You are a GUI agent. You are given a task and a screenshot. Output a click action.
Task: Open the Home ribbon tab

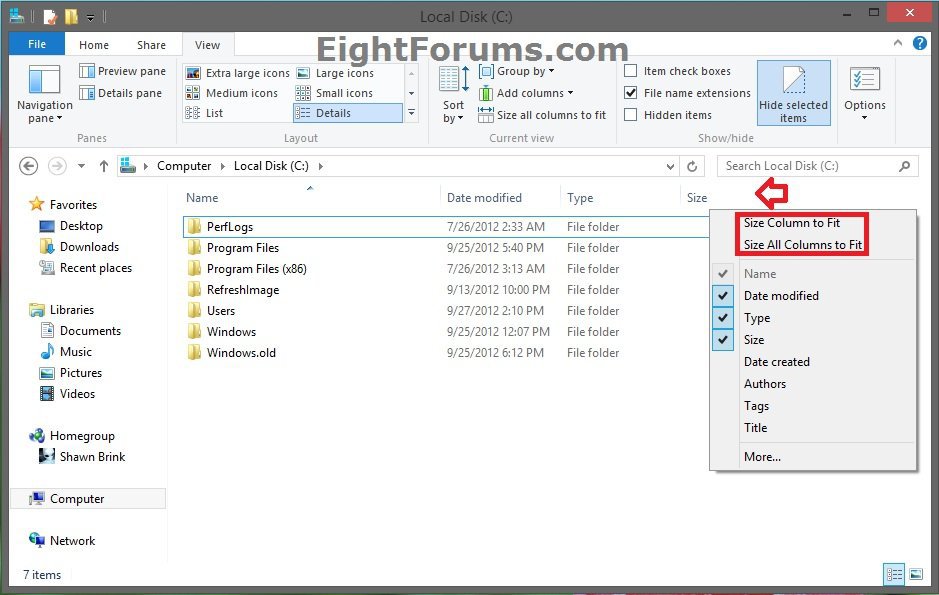click(x=94, y=45)
